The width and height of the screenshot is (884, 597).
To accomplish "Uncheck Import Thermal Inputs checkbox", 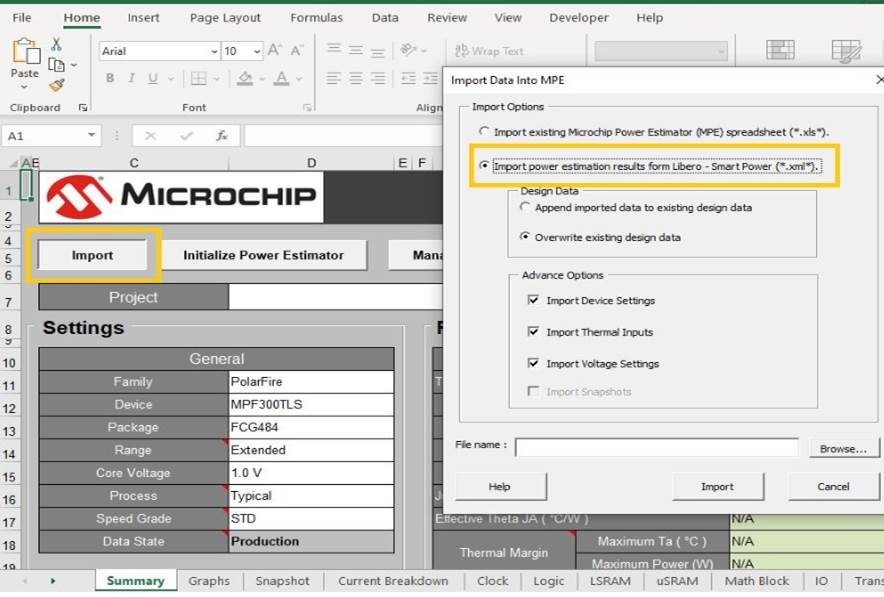I will (x=533, y=332).
